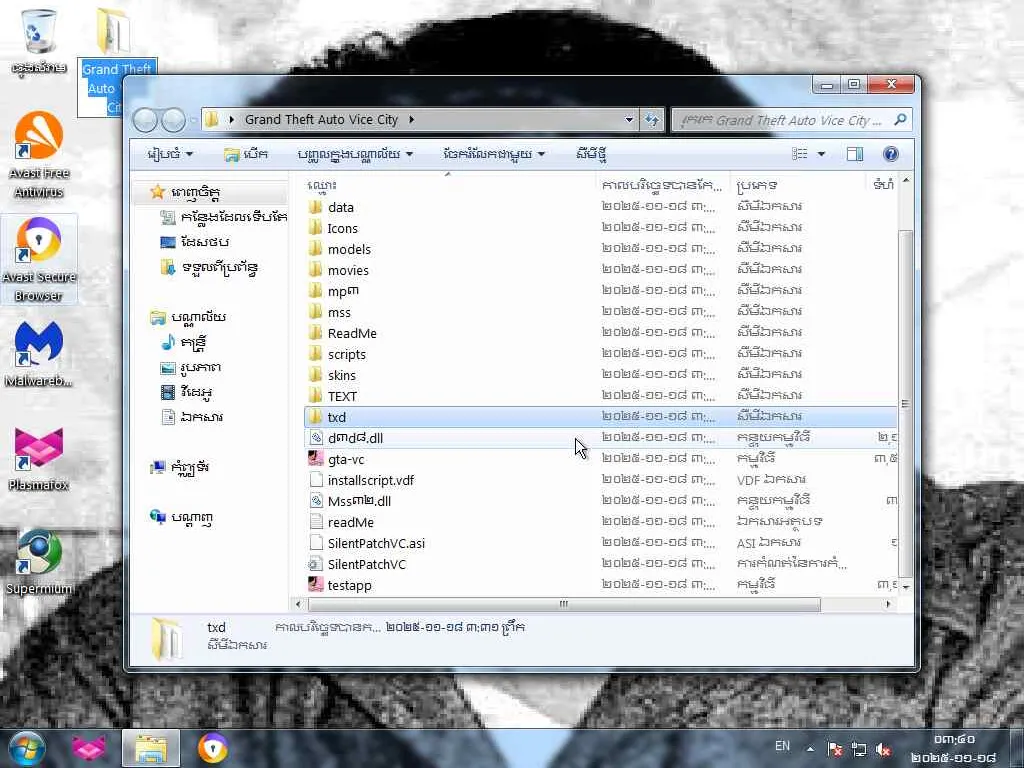Select the gta-vc application file

tap(600, 459)
